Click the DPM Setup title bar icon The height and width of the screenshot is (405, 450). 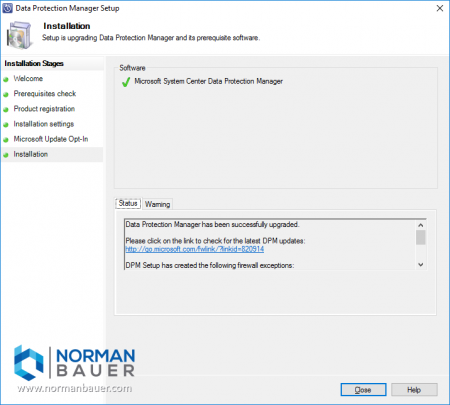pyautogui.click(x=7, y=8)
